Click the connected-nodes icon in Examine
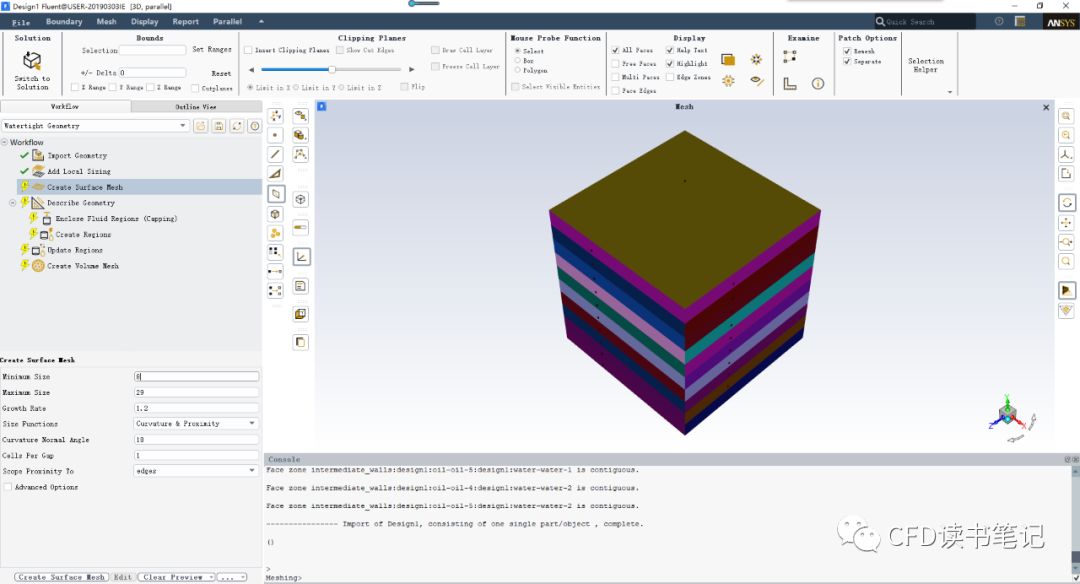Viewport: 1080px width, 584px height. coord(790,56)
